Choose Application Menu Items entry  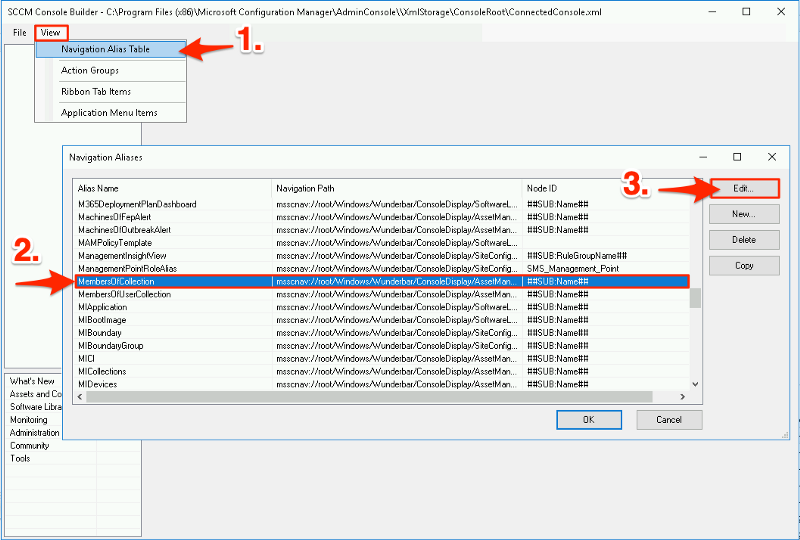coord(111,113)
